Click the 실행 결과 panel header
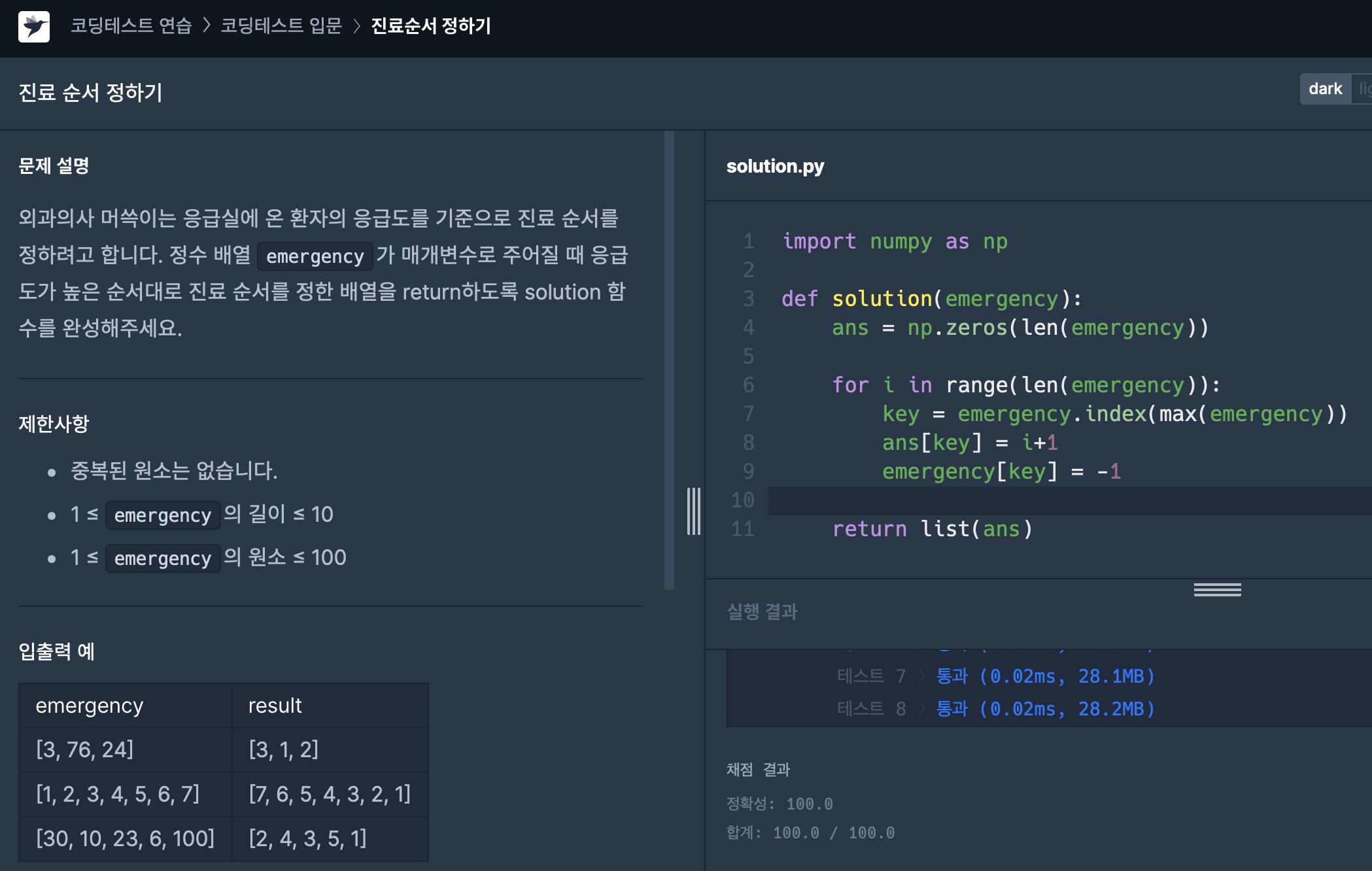Image resolution: width=1372 pixels, height=871 pixels. click(762, 612)
